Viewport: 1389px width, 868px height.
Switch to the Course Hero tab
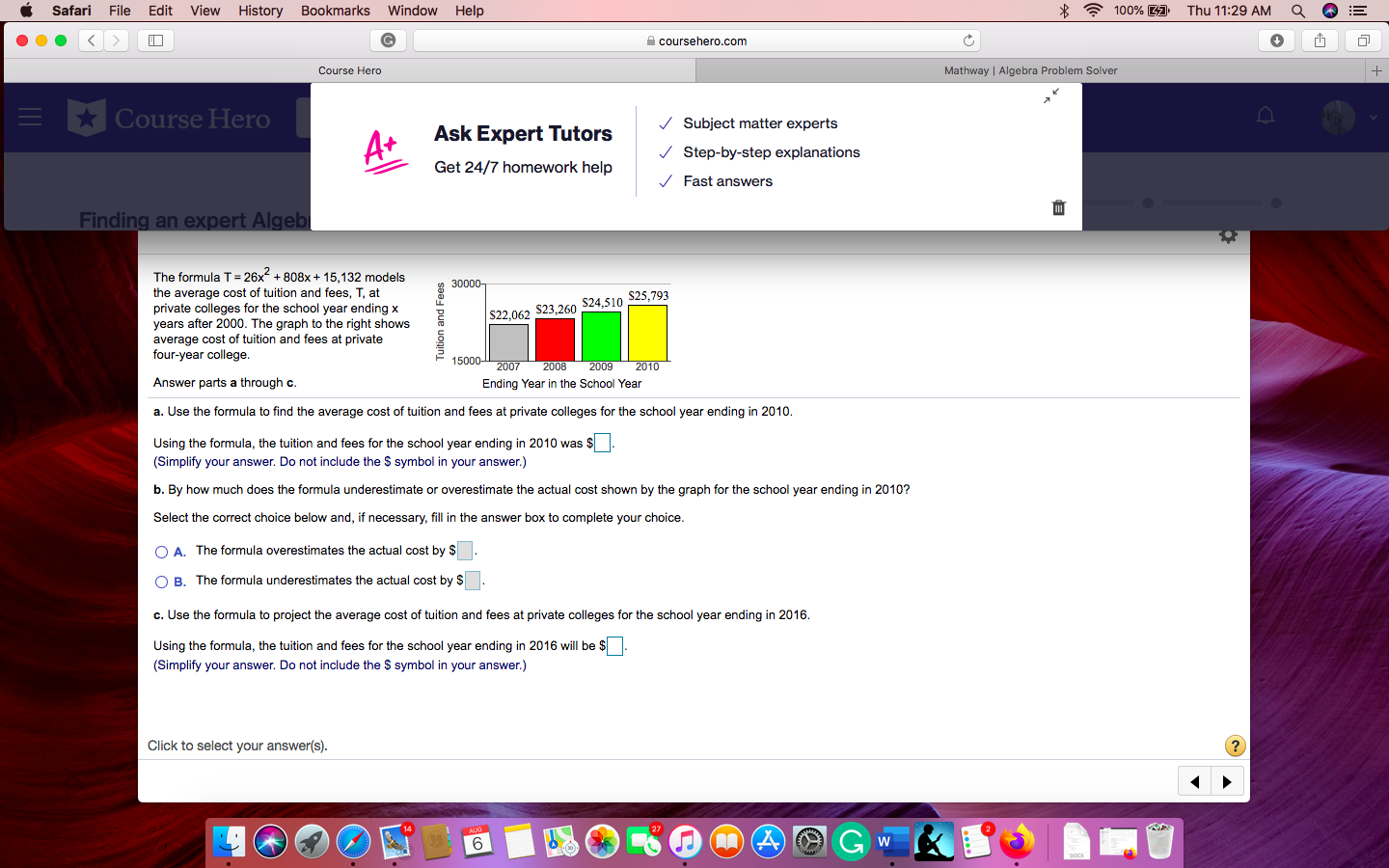click(350, 70)
